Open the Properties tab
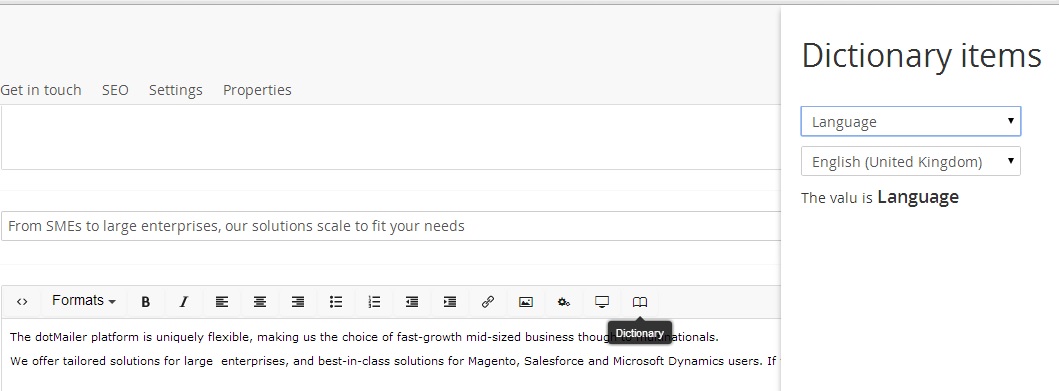Screen dimensions: 1059x391 (257, 90)
